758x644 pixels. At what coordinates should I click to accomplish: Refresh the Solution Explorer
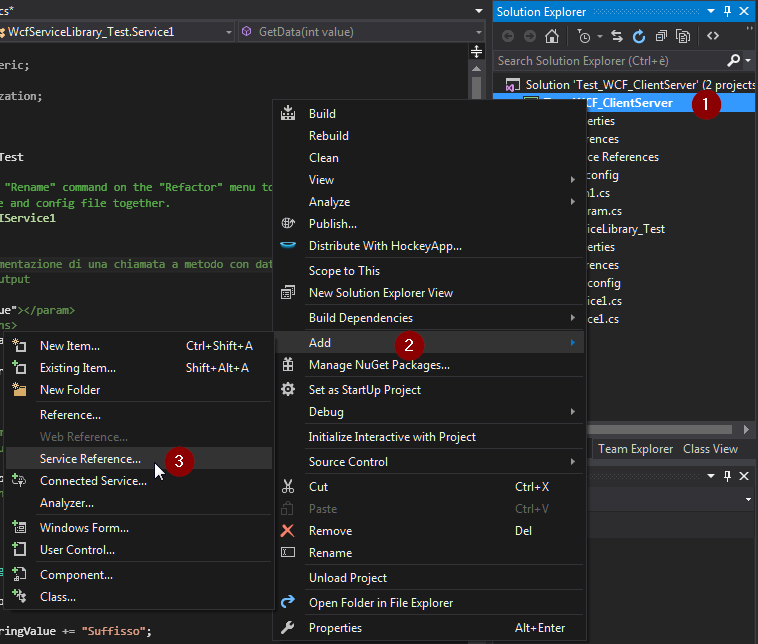tap(639, 36)
